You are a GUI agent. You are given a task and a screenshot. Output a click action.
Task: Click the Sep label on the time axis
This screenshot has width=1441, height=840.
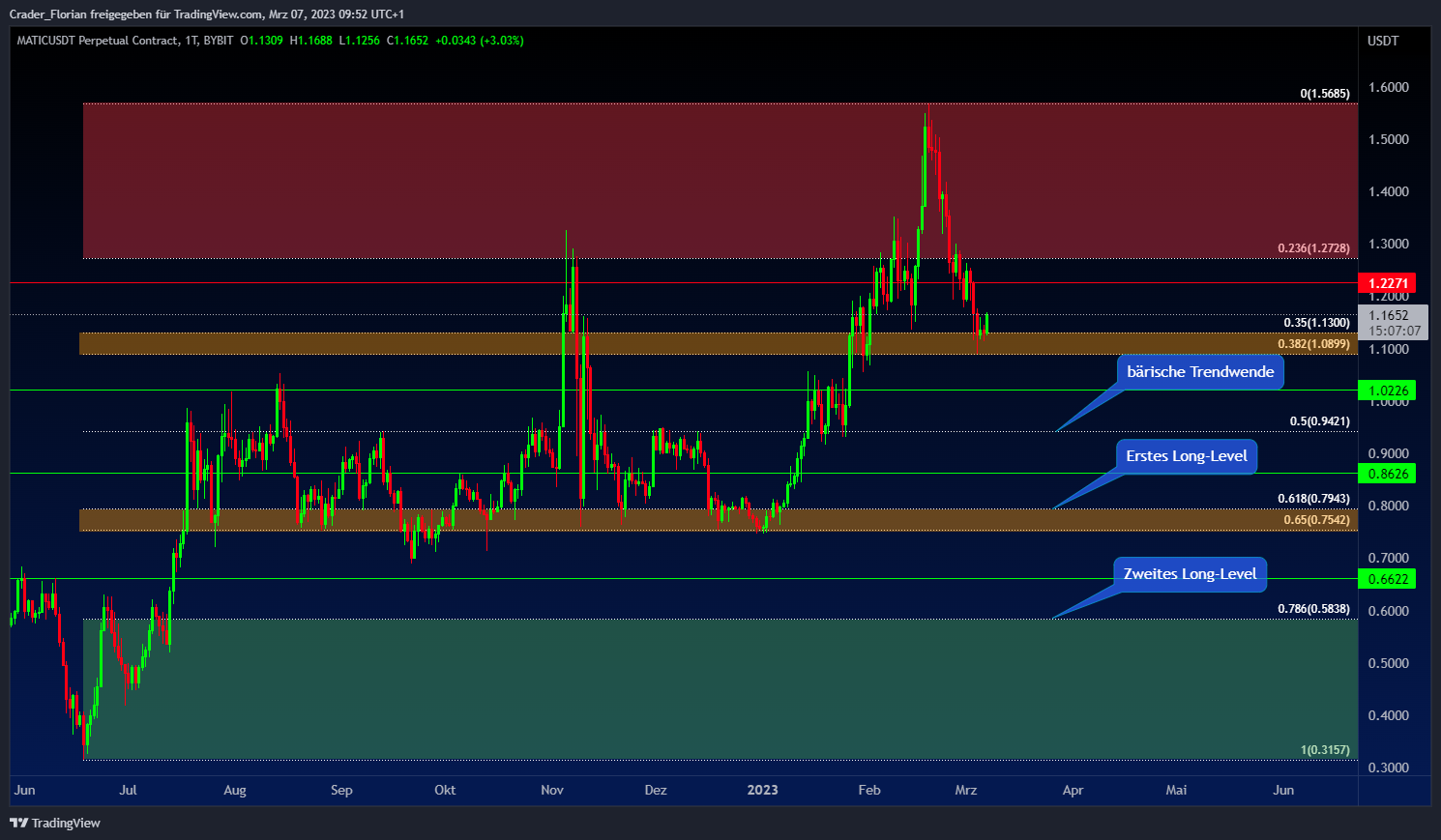(341, 790)
